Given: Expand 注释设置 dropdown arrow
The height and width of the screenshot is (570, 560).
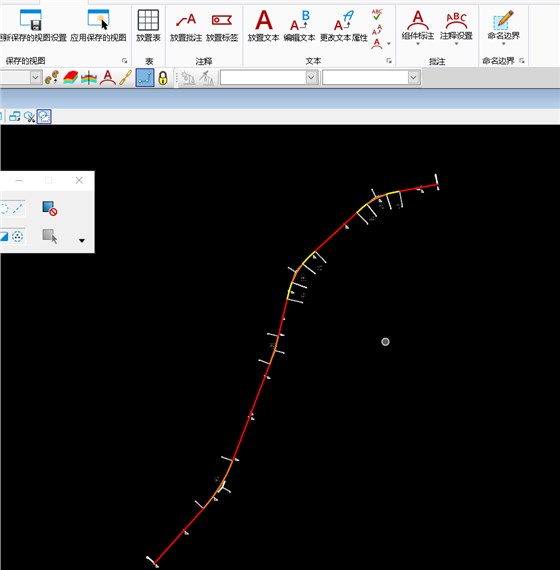Looking at the screenshot, I should (456, 44).
